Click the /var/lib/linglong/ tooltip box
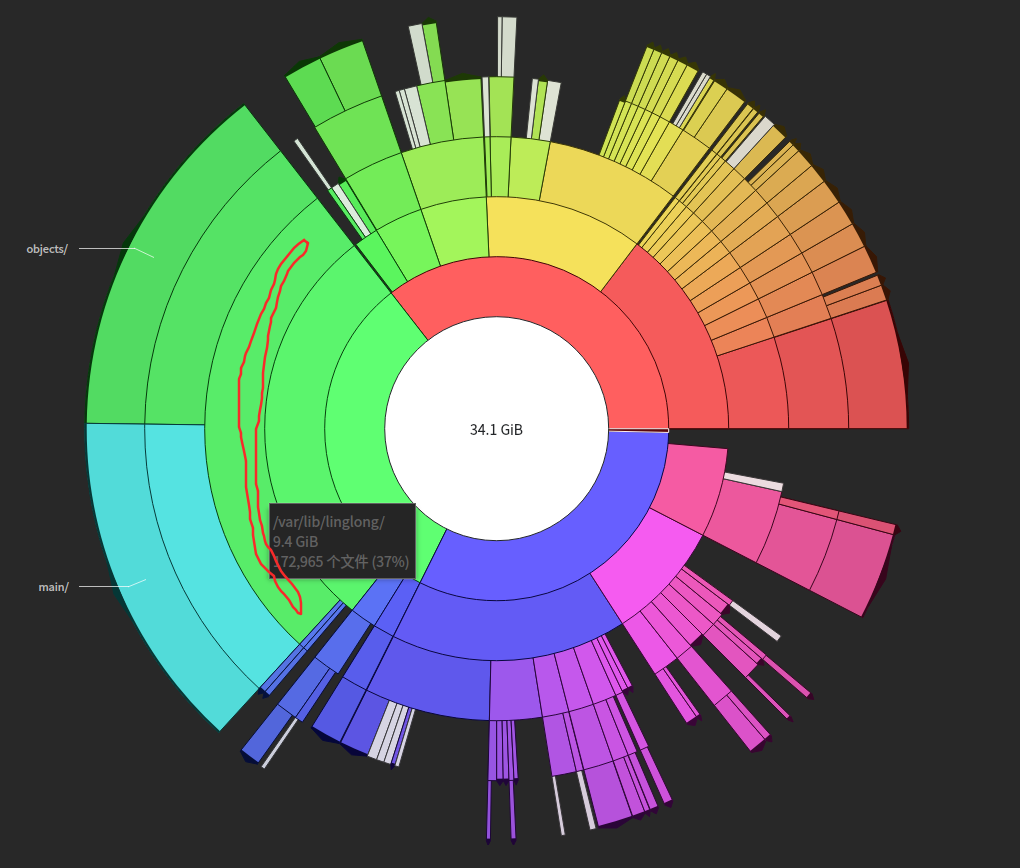Image resolution: width=1020 pixels, height=868 pixels. click(x=342, y=541)
